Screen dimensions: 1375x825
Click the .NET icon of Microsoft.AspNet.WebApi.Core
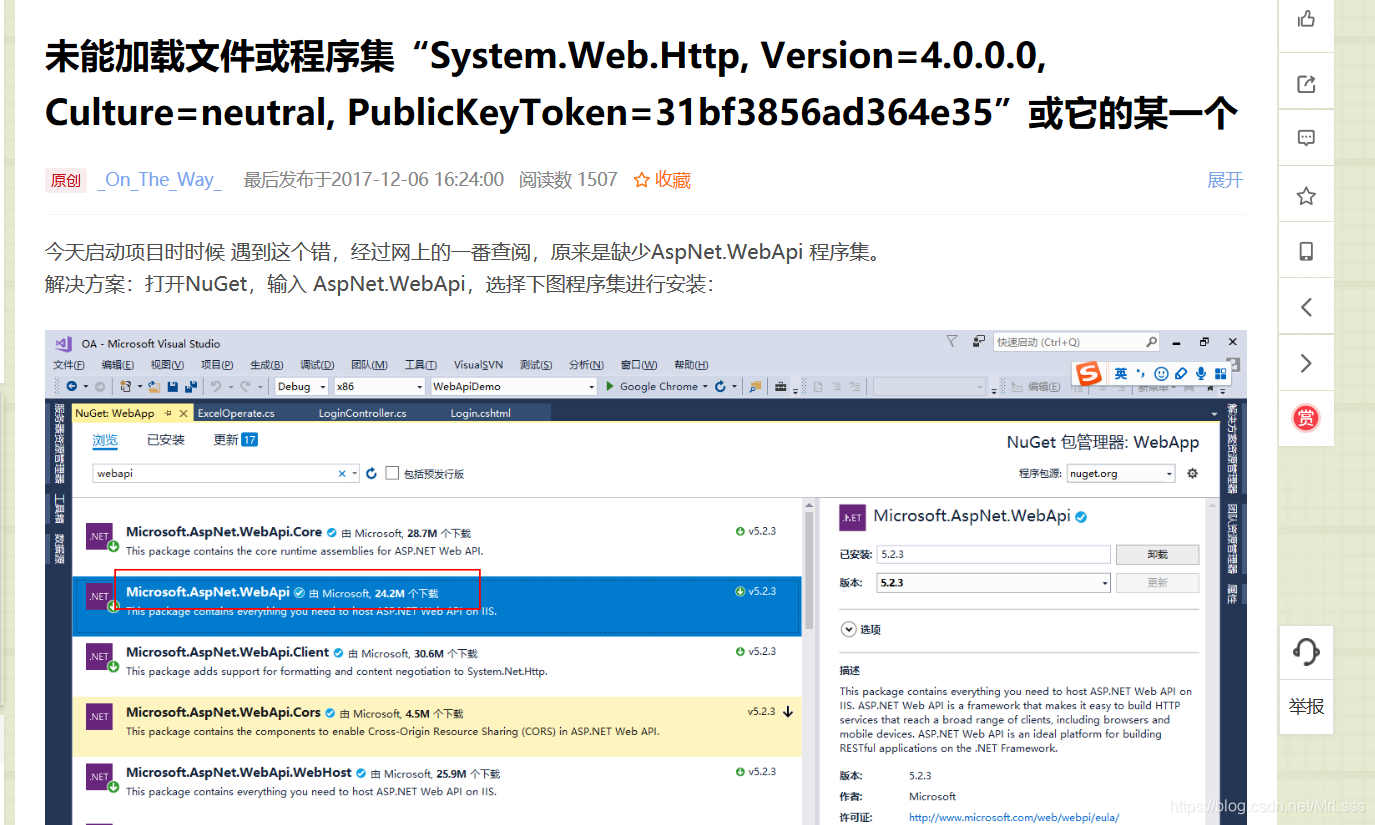click(99, 537)
